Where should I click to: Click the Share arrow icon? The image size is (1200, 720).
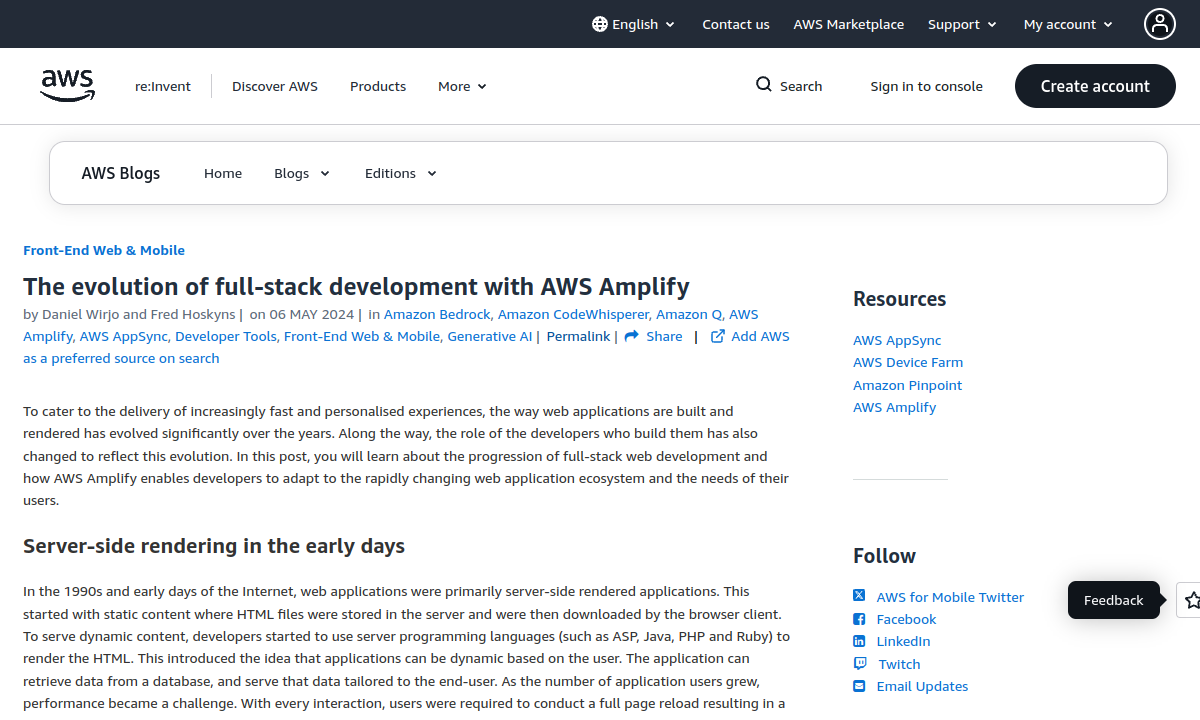pyautogui.click(x=632, y=336)
